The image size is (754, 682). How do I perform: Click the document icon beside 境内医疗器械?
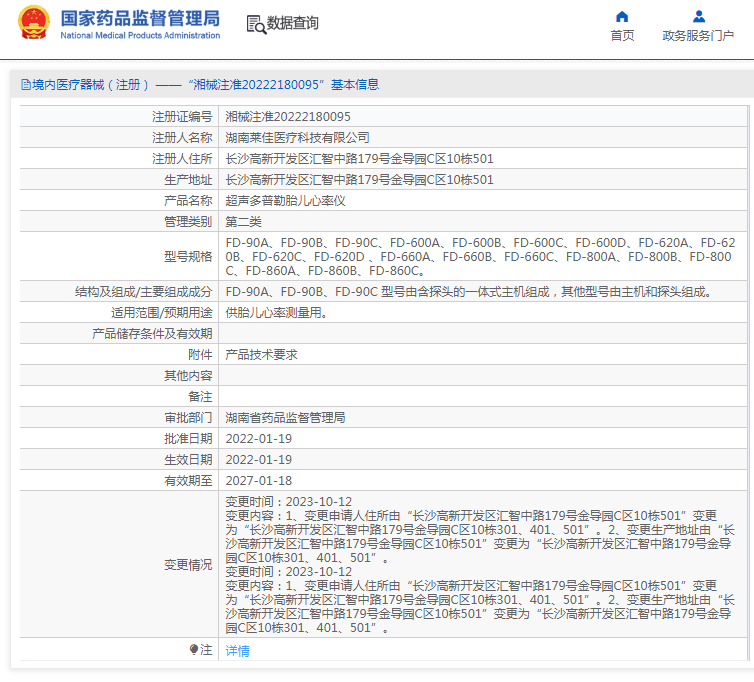click(x=25, y=85)
